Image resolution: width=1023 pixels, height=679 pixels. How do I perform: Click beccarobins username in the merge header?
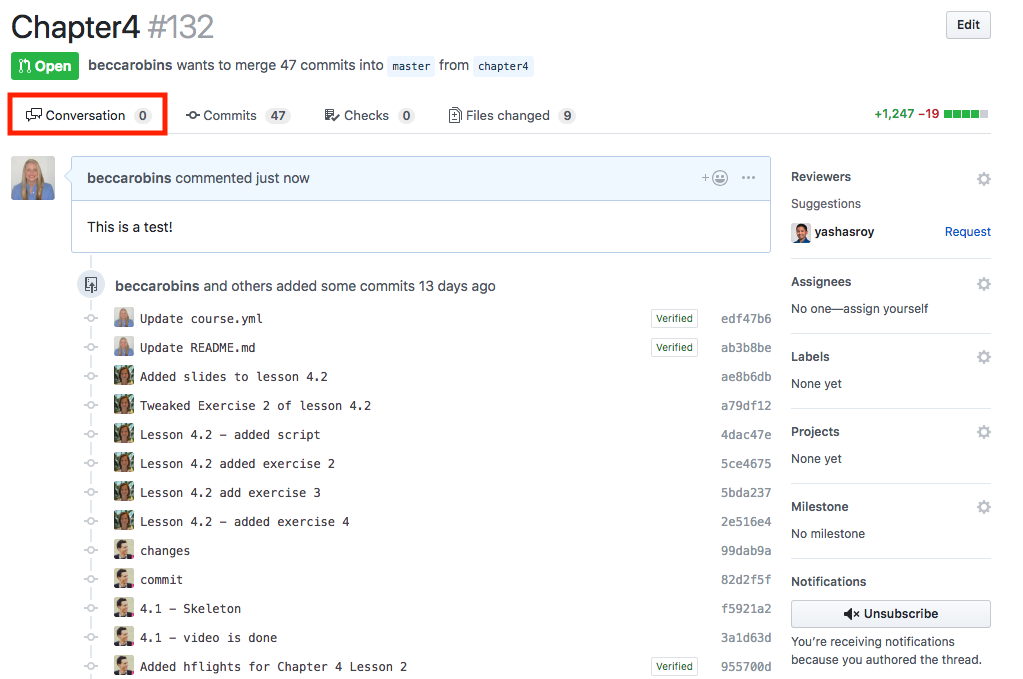point(130,65)
